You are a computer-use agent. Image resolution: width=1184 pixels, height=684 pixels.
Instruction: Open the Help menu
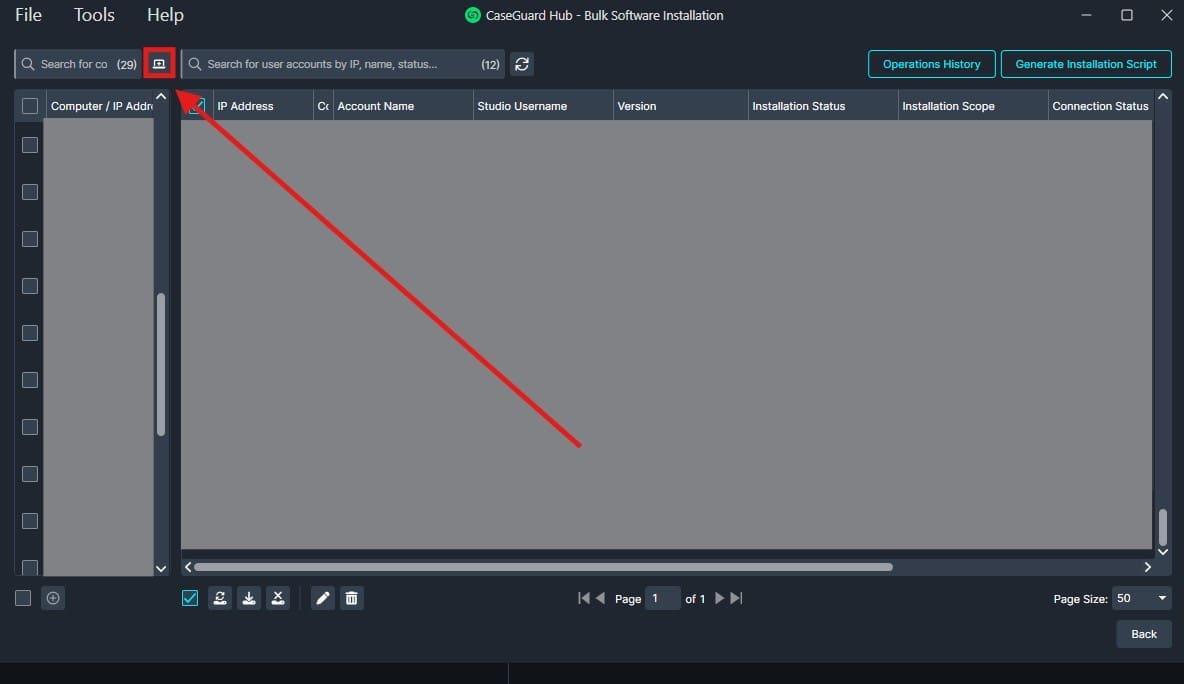click(x=165, y=15)
